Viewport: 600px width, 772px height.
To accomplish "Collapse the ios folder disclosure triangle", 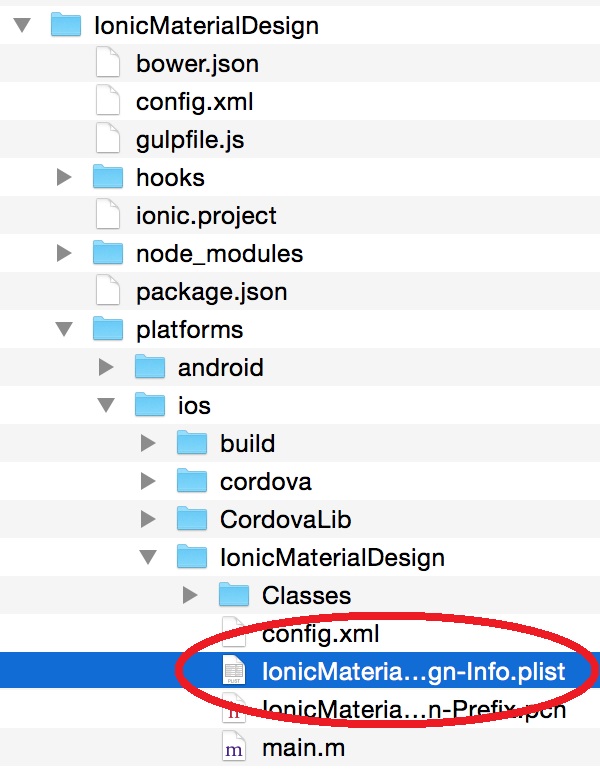I will (106, 405).
